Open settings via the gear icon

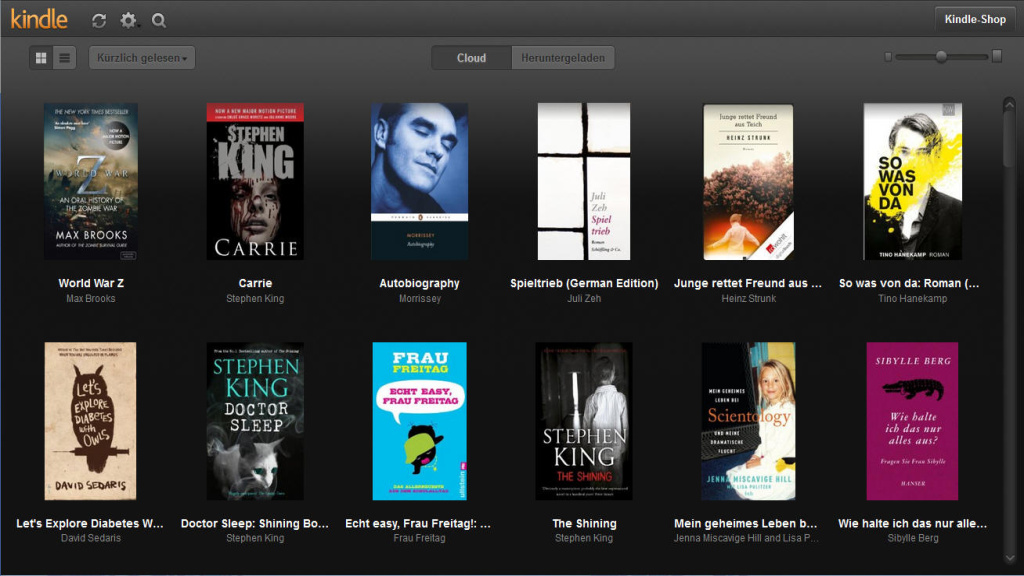point(129,21)
